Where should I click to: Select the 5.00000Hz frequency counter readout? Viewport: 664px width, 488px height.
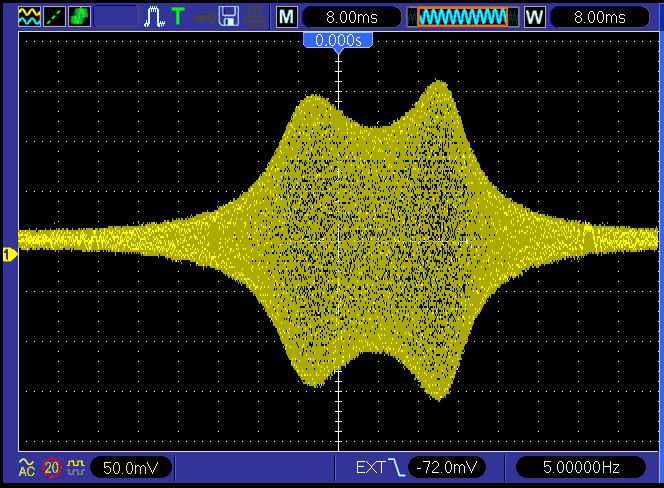(581, 468)
